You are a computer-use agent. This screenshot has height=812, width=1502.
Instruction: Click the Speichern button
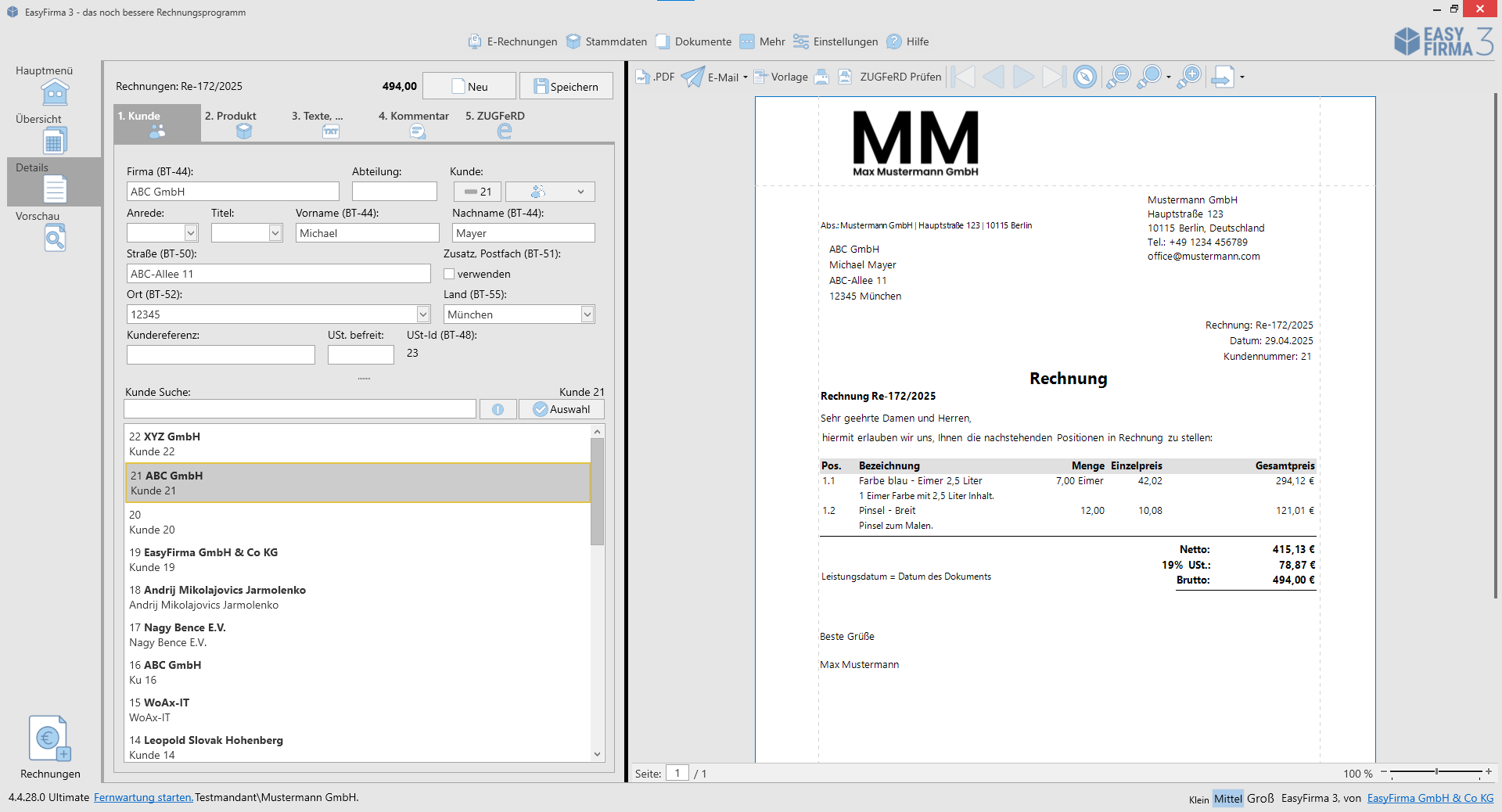566,86
